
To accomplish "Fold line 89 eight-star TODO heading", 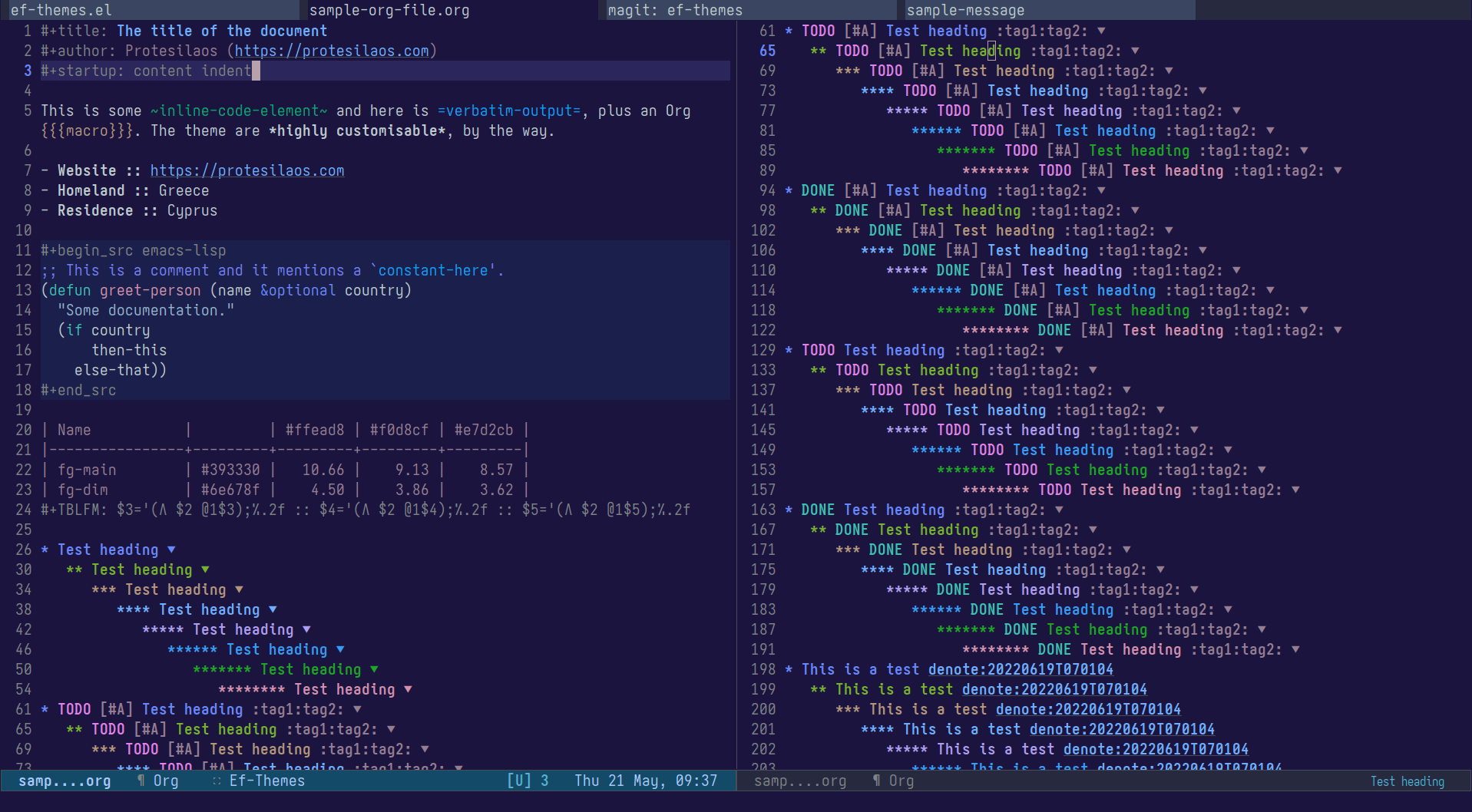I will (x=1338, y=170).
